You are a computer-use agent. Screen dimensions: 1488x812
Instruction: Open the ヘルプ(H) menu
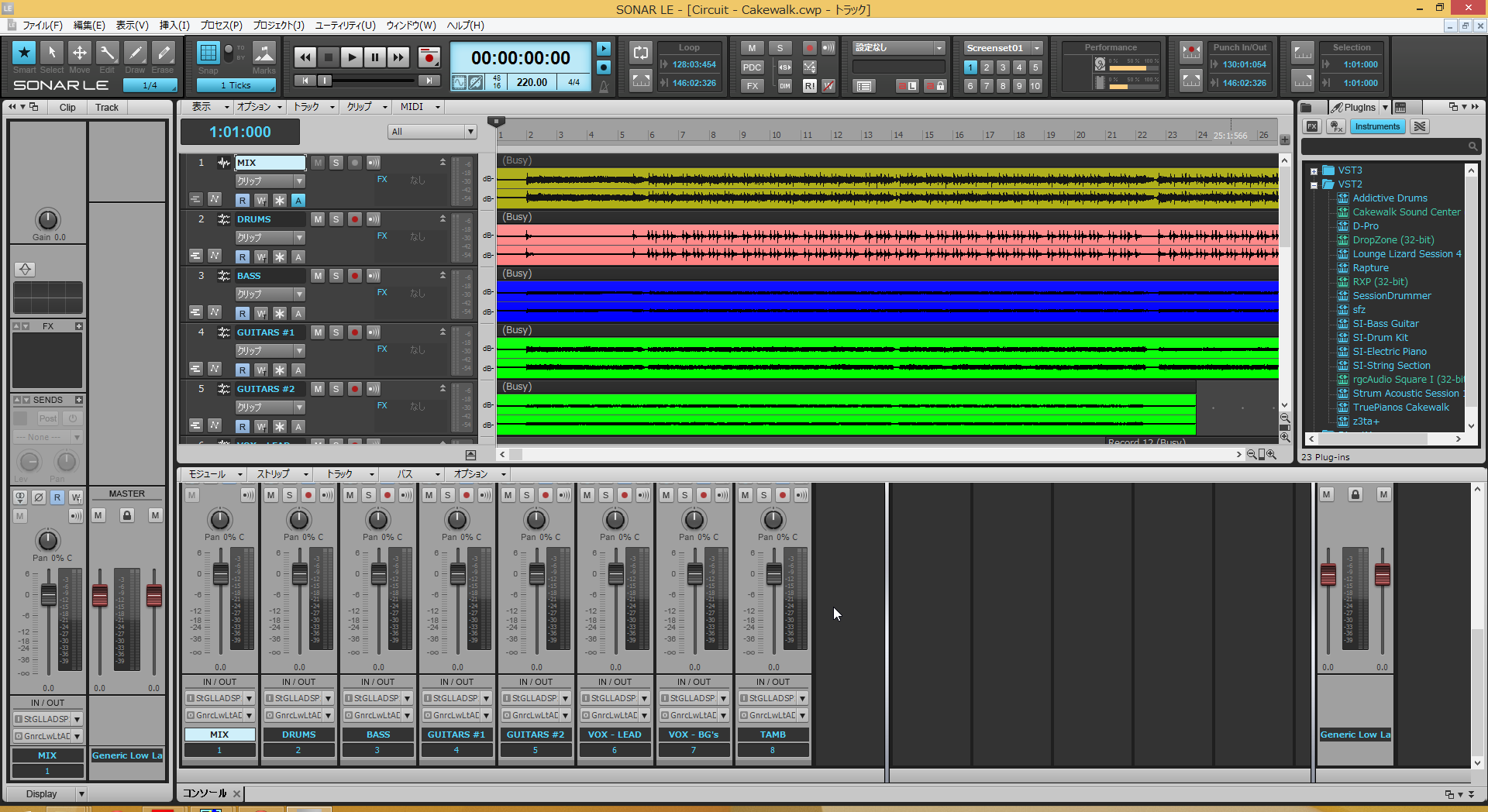466,26
